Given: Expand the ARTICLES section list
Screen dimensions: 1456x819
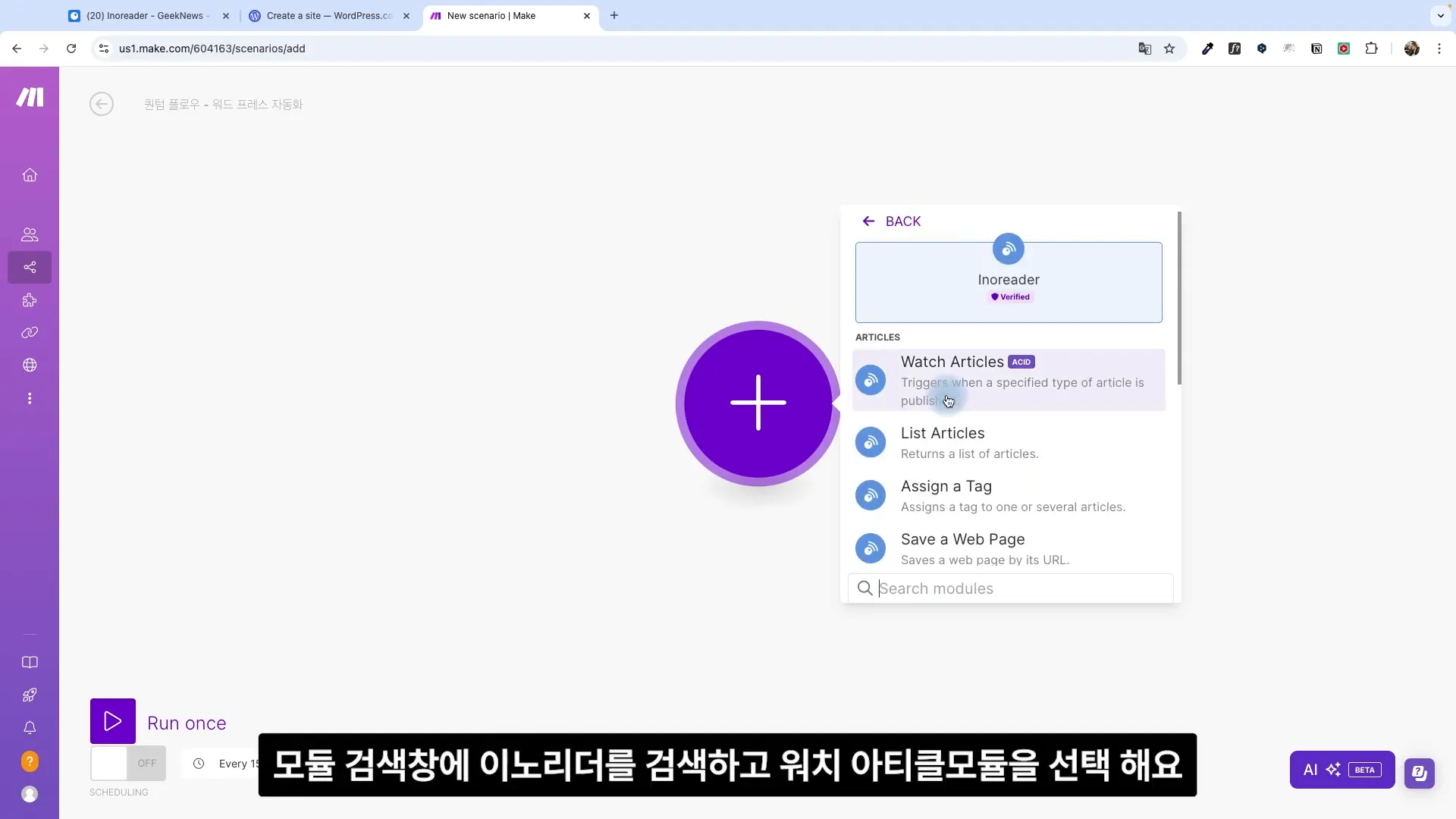Looking at the screenshot, I should 877,337.
